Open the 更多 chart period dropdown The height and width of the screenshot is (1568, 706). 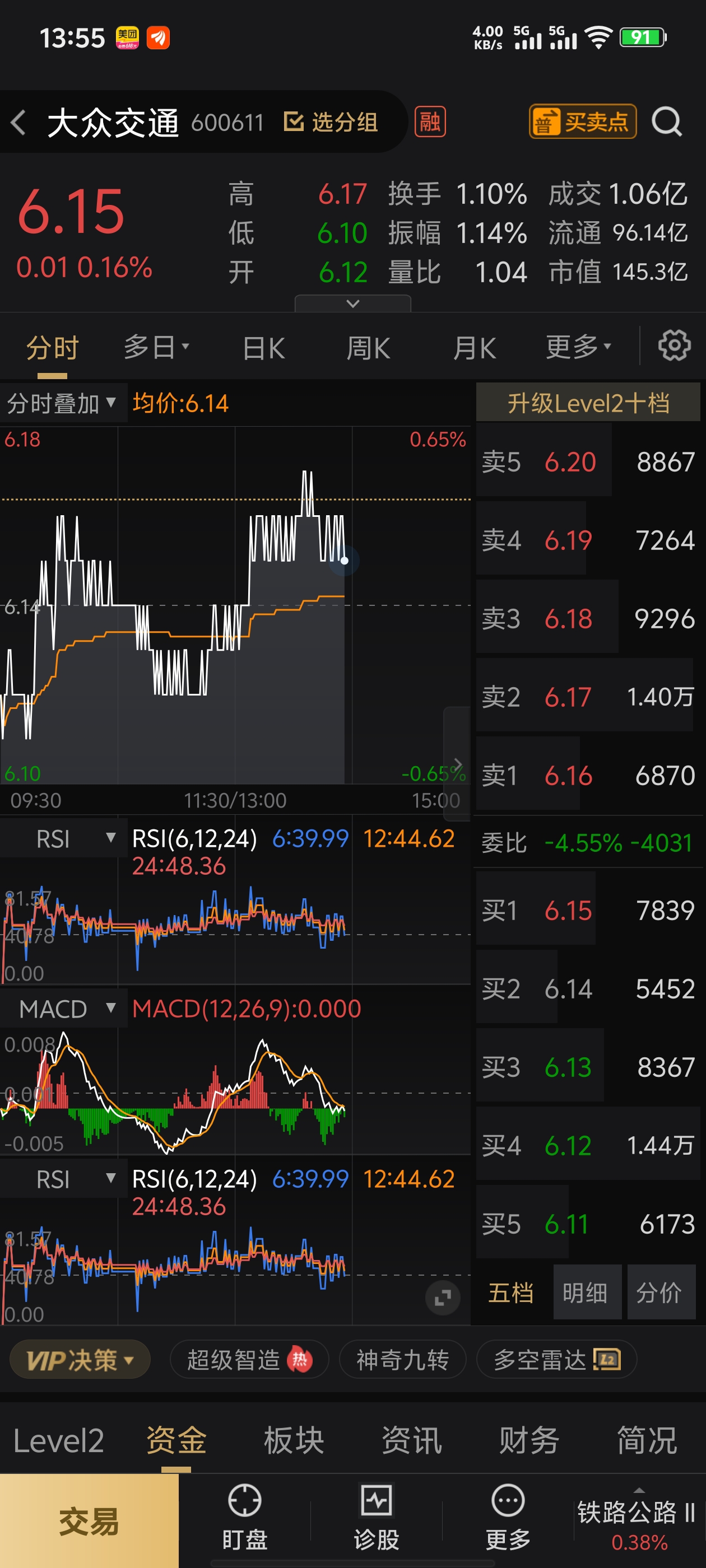(x=578, y=348)
